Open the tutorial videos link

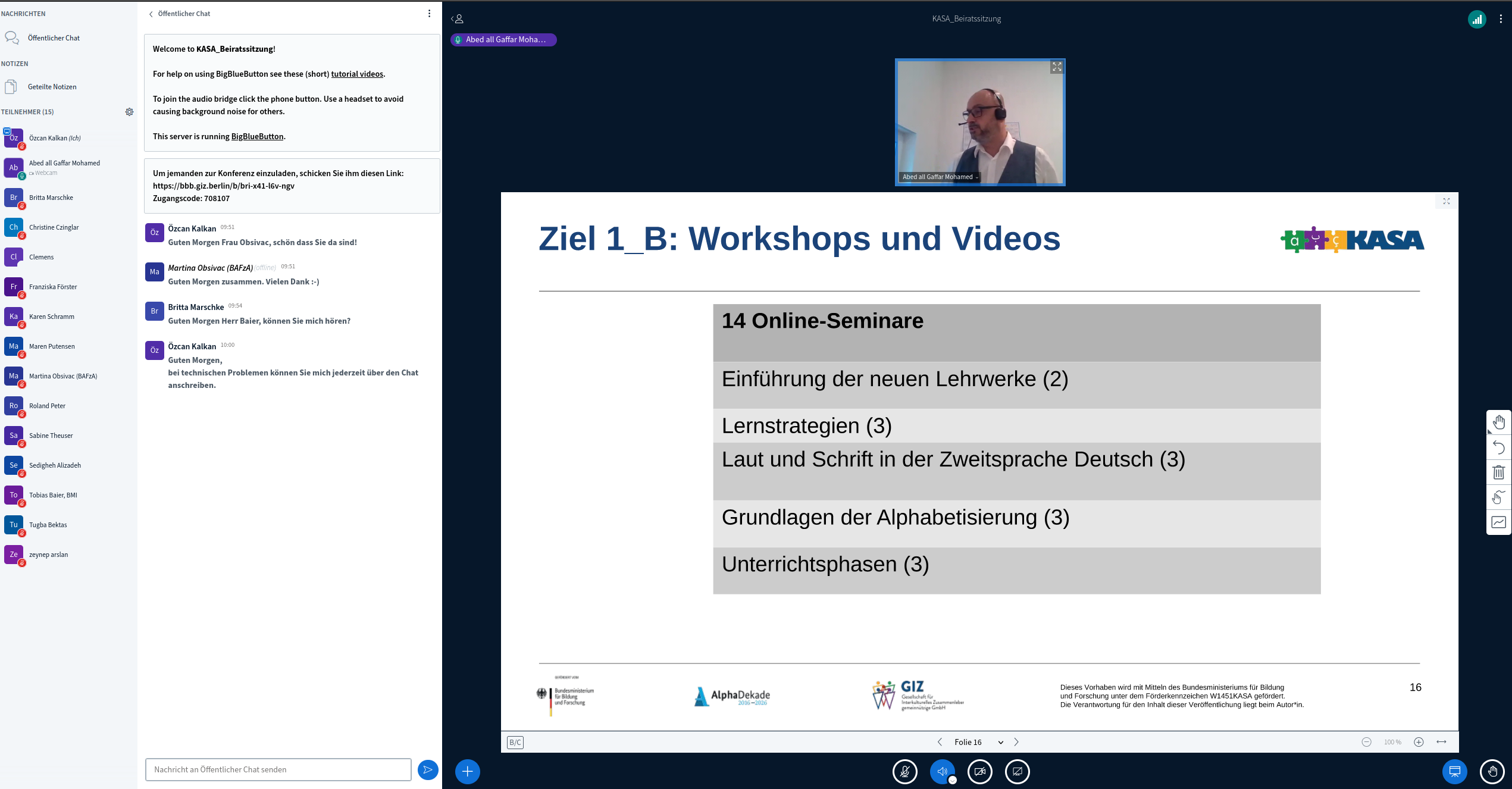[357, 74]
